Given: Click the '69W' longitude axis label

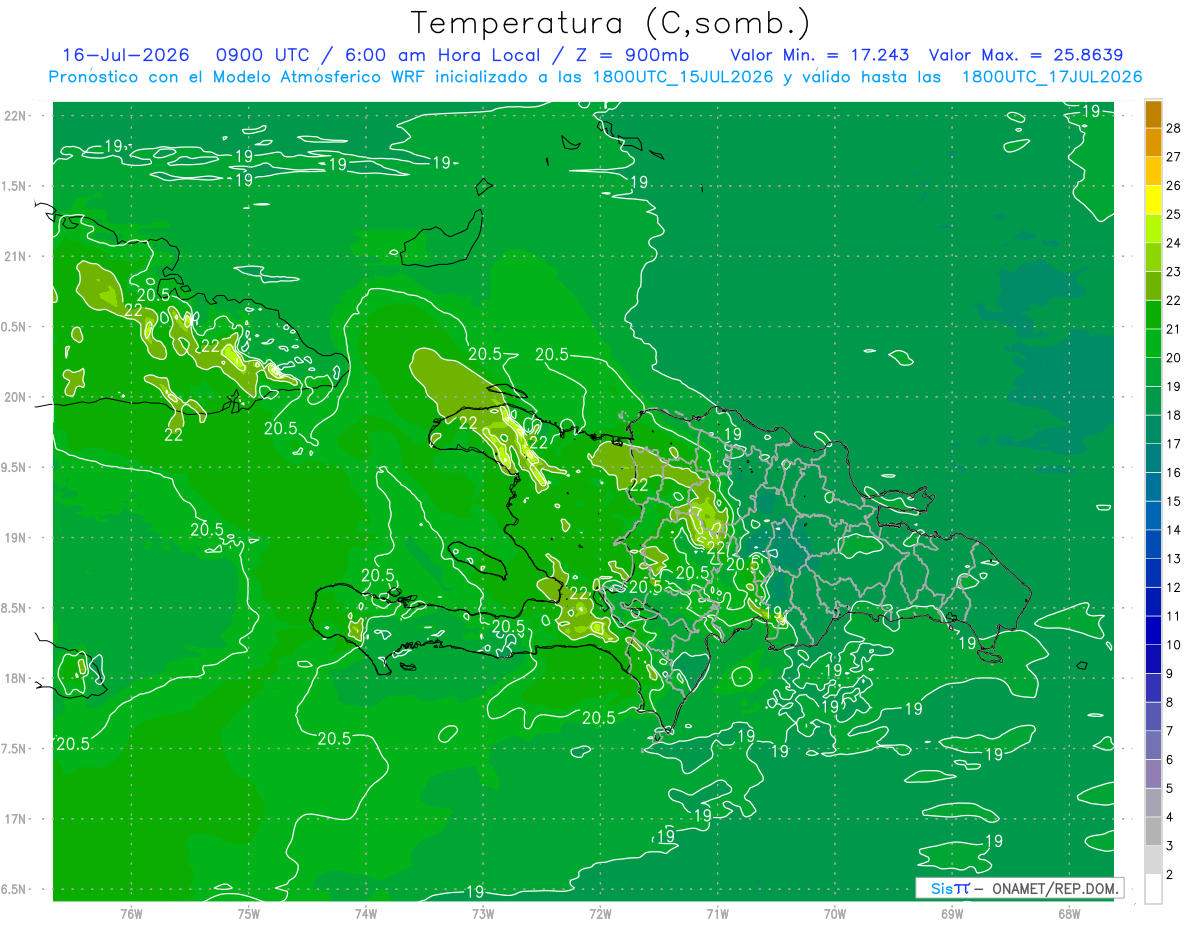Looking at the screenshot, I should pos(951,913).
